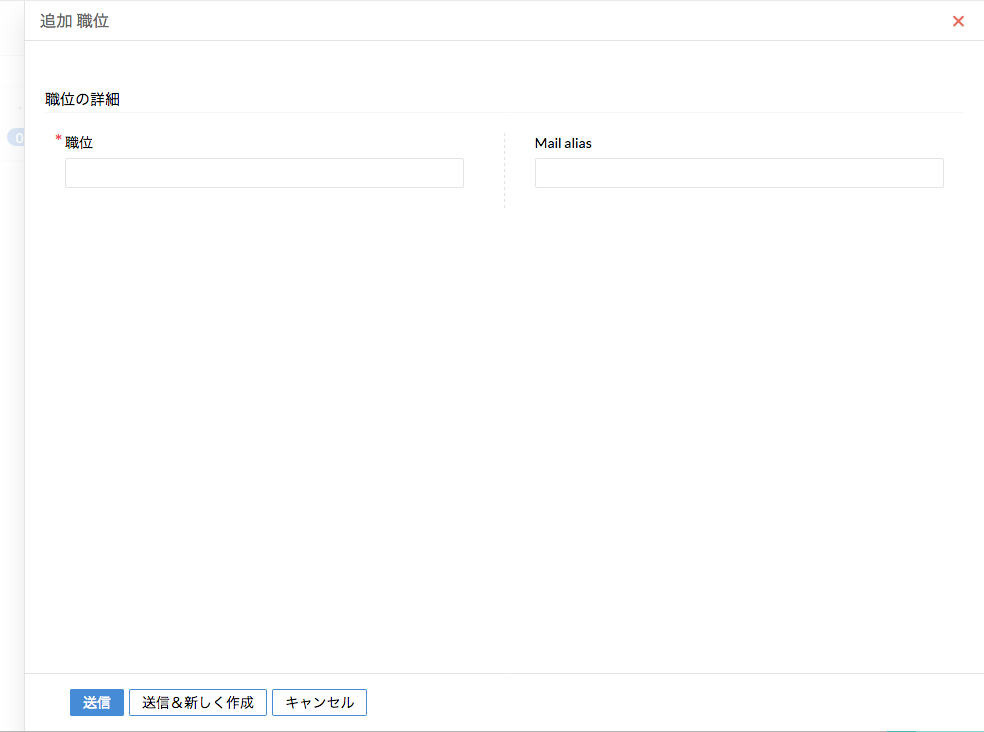Select the 職位の詳細 section heading
984x732 pixels.
click(82, 99)
